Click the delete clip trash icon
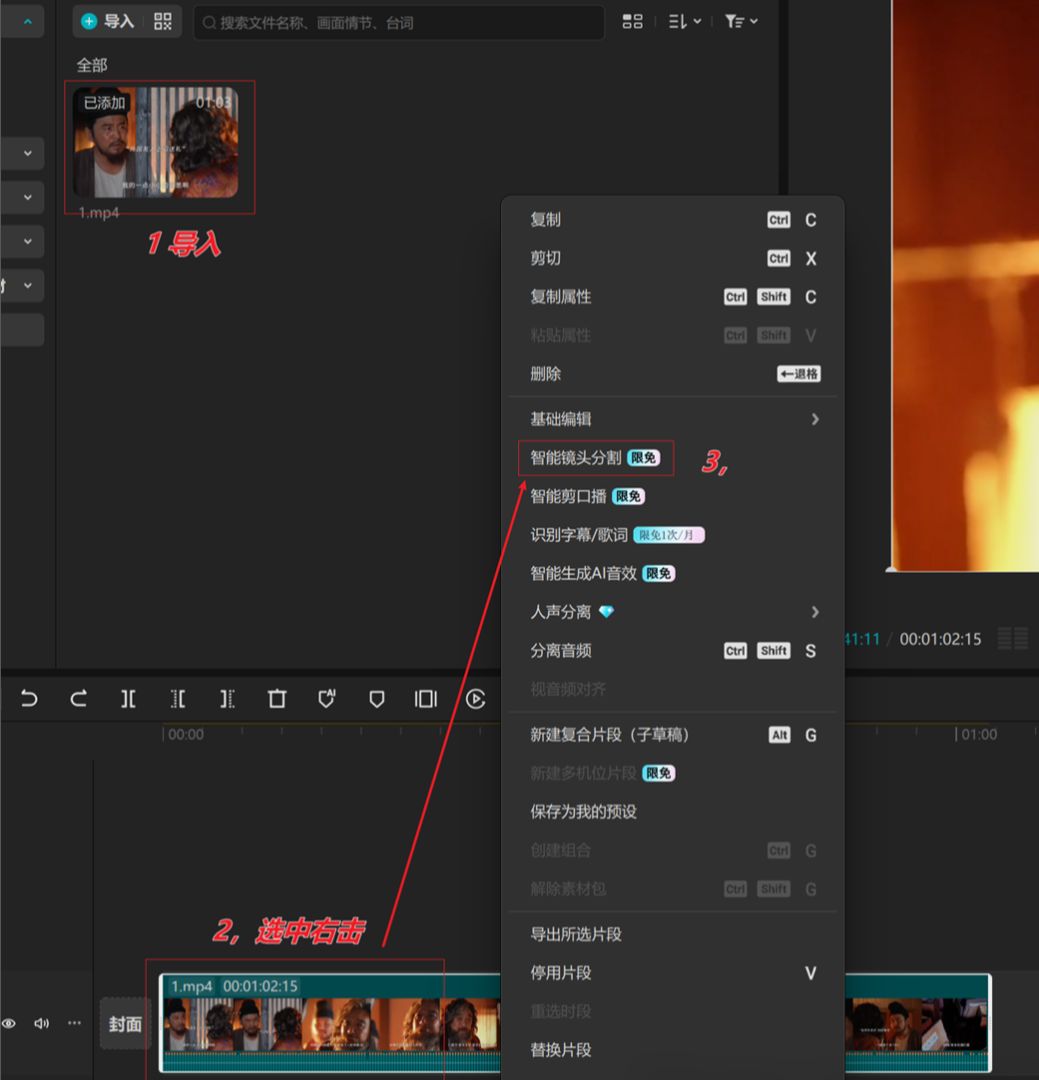Image resolution: width=1039 pixels, height=1080 pixels. (276, 699)
